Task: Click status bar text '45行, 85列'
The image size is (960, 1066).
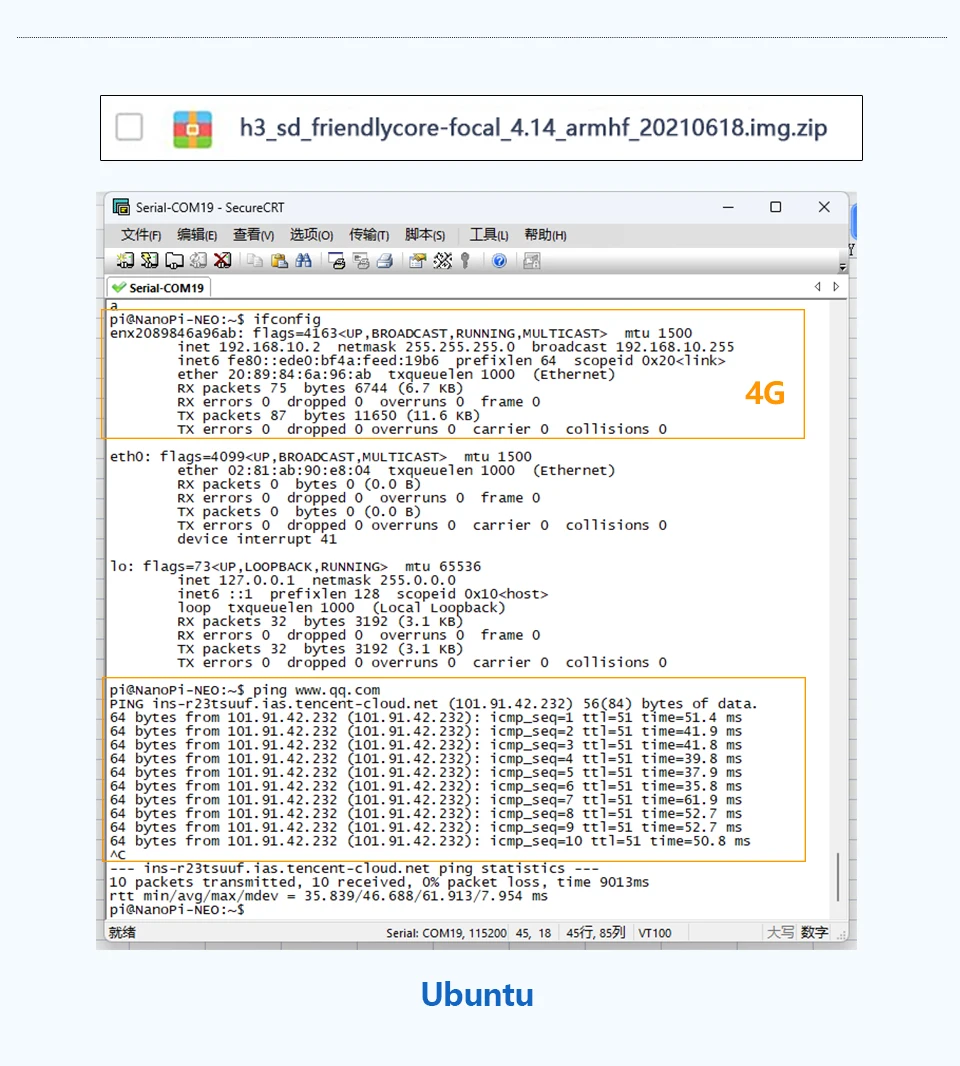Action: click(x=596, y=933)
